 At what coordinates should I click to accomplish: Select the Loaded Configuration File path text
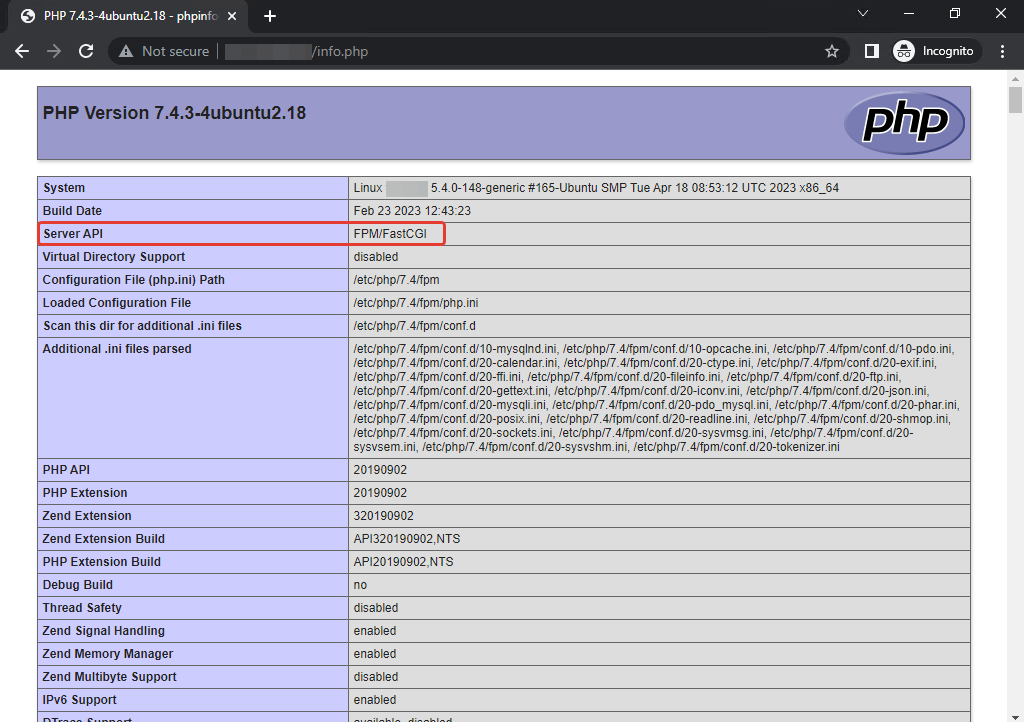tap(416, 303)
